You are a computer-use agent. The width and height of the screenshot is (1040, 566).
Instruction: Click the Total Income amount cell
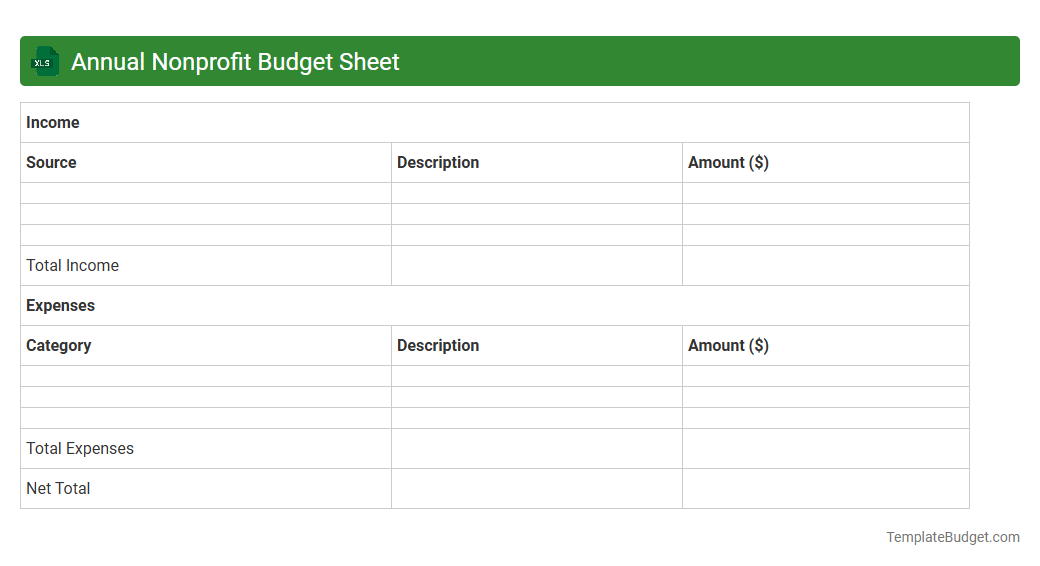point(826,265)
